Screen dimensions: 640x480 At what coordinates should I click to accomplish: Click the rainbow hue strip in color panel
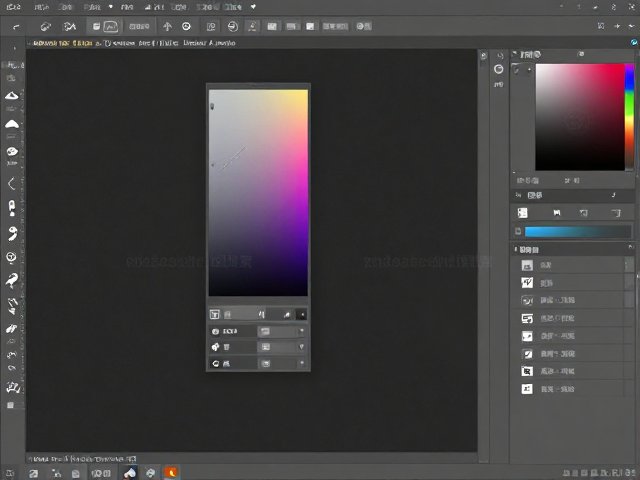(630, 116)
